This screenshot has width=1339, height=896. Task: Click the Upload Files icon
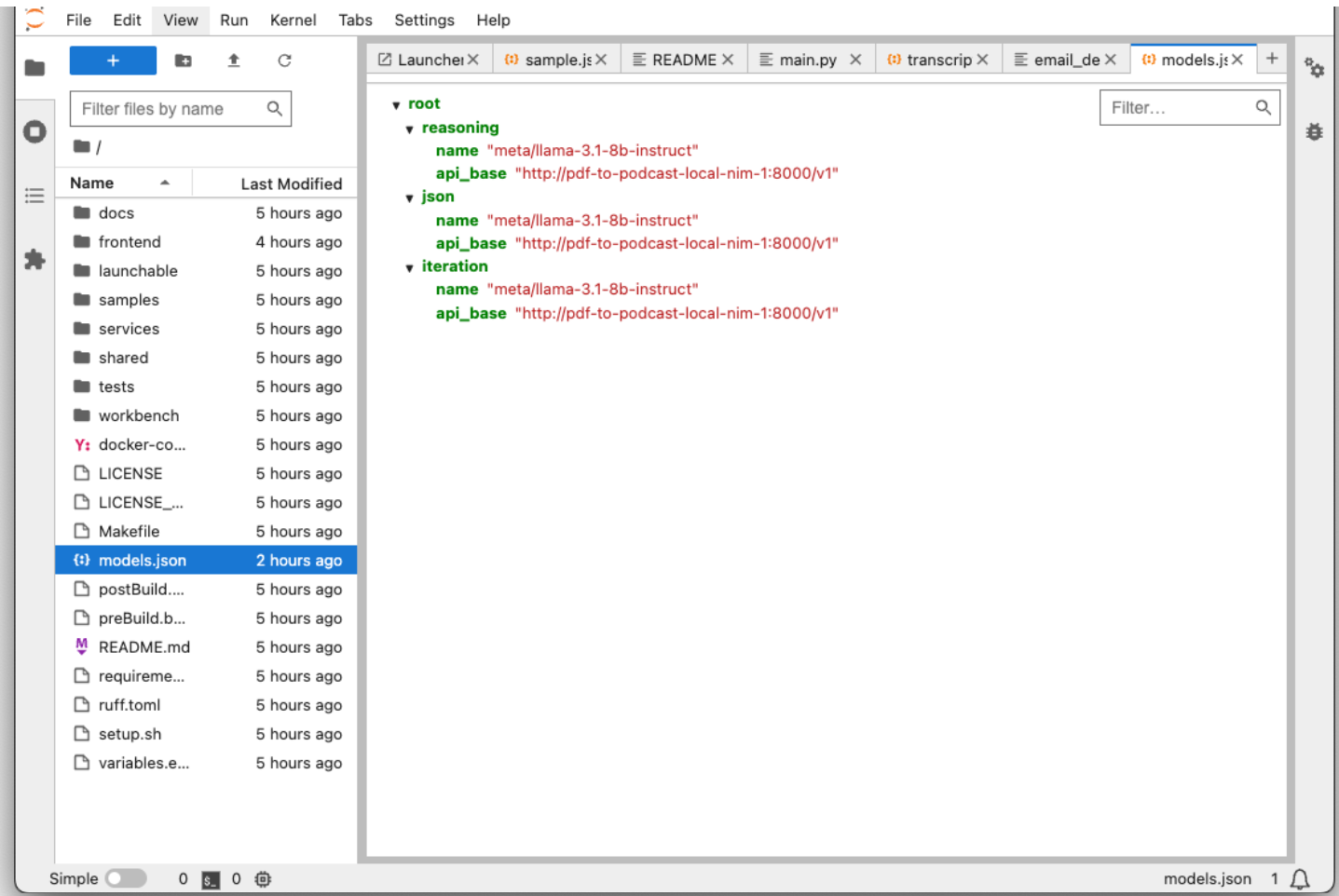click(x=234, y=61)
